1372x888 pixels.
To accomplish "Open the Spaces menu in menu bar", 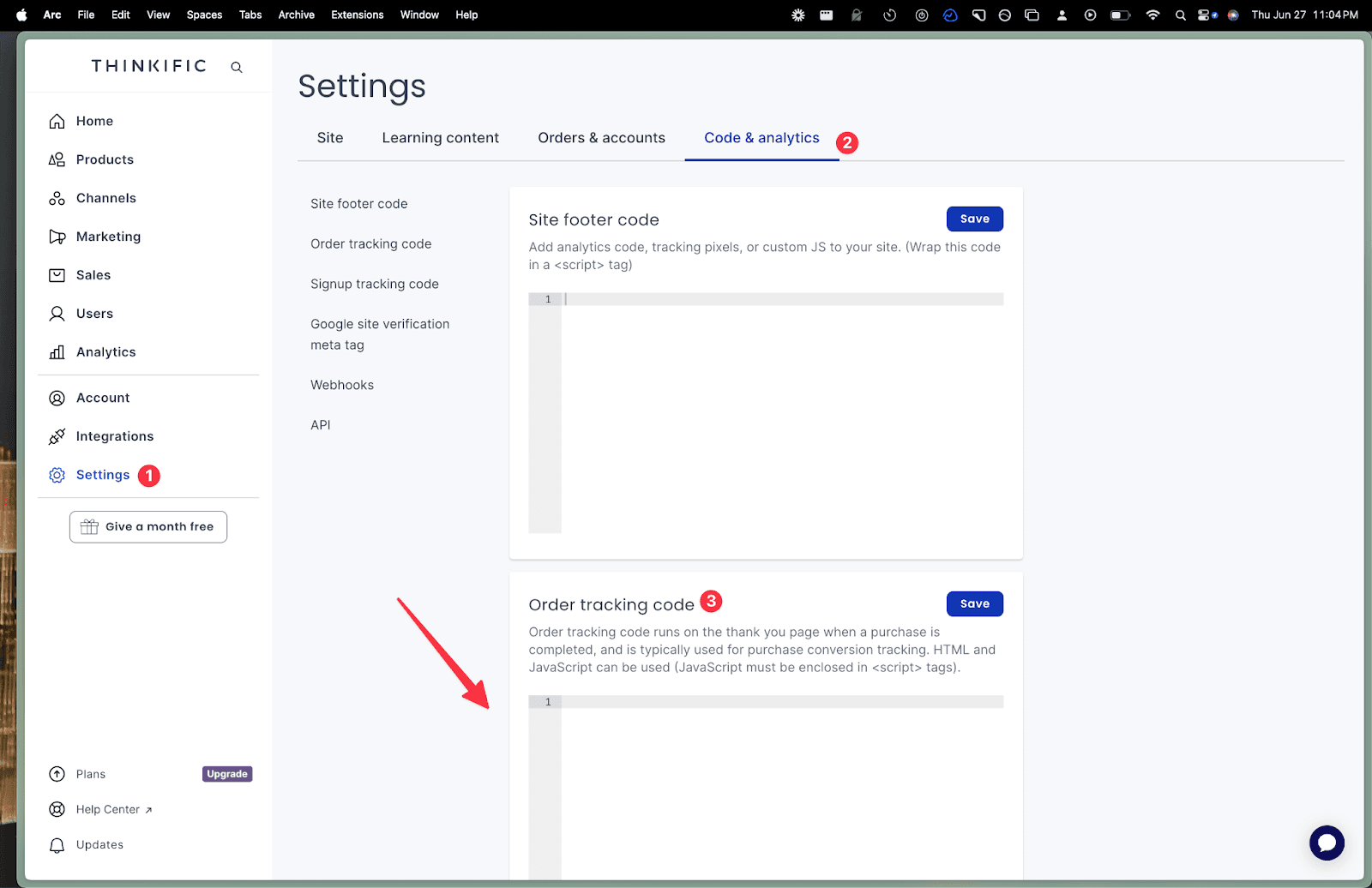I will tap(204, 15).
